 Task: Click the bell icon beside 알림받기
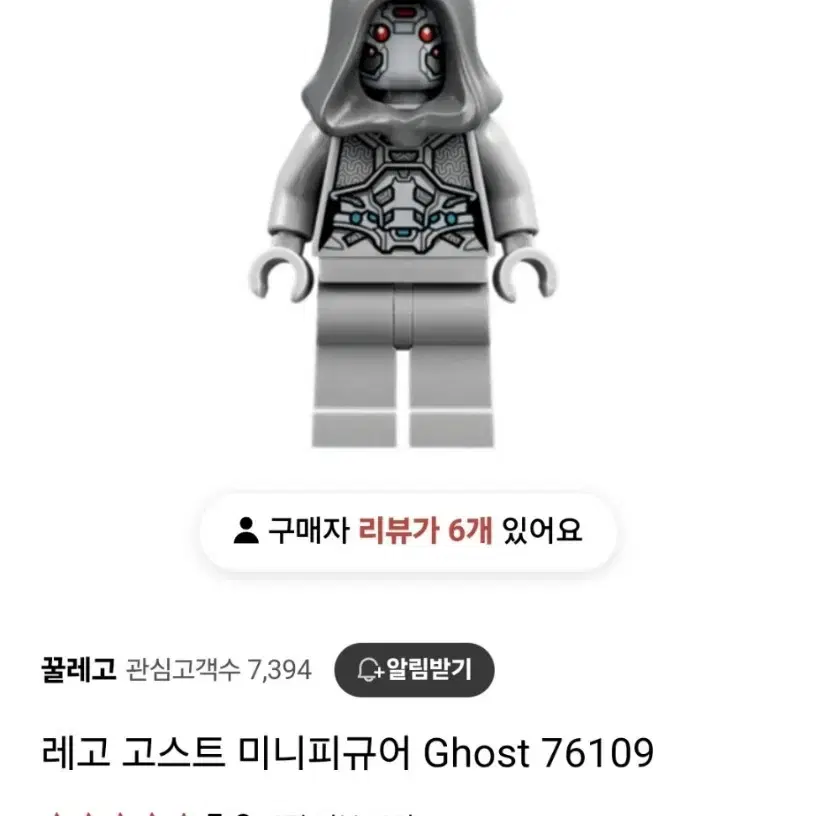click(370, 669)
